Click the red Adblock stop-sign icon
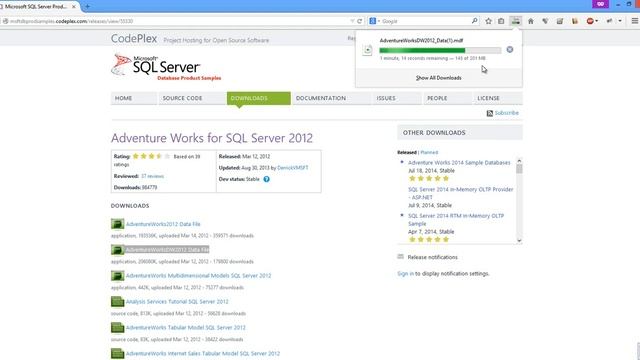640x360 pixels. (590, 21)
